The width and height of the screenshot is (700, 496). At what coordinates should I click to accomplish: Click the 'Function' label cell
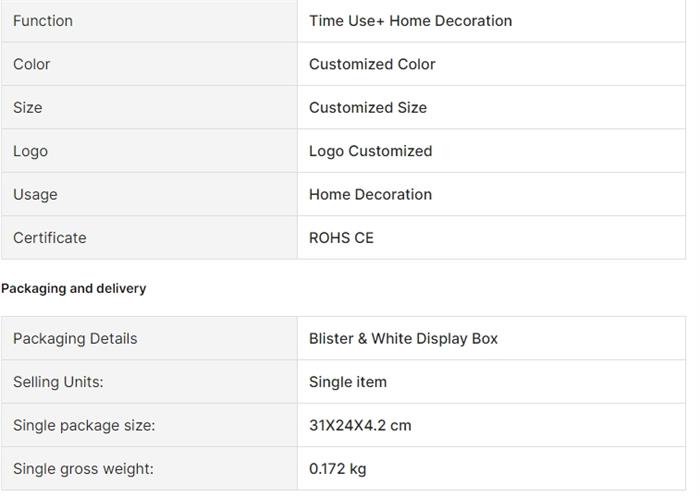(43, 21)
